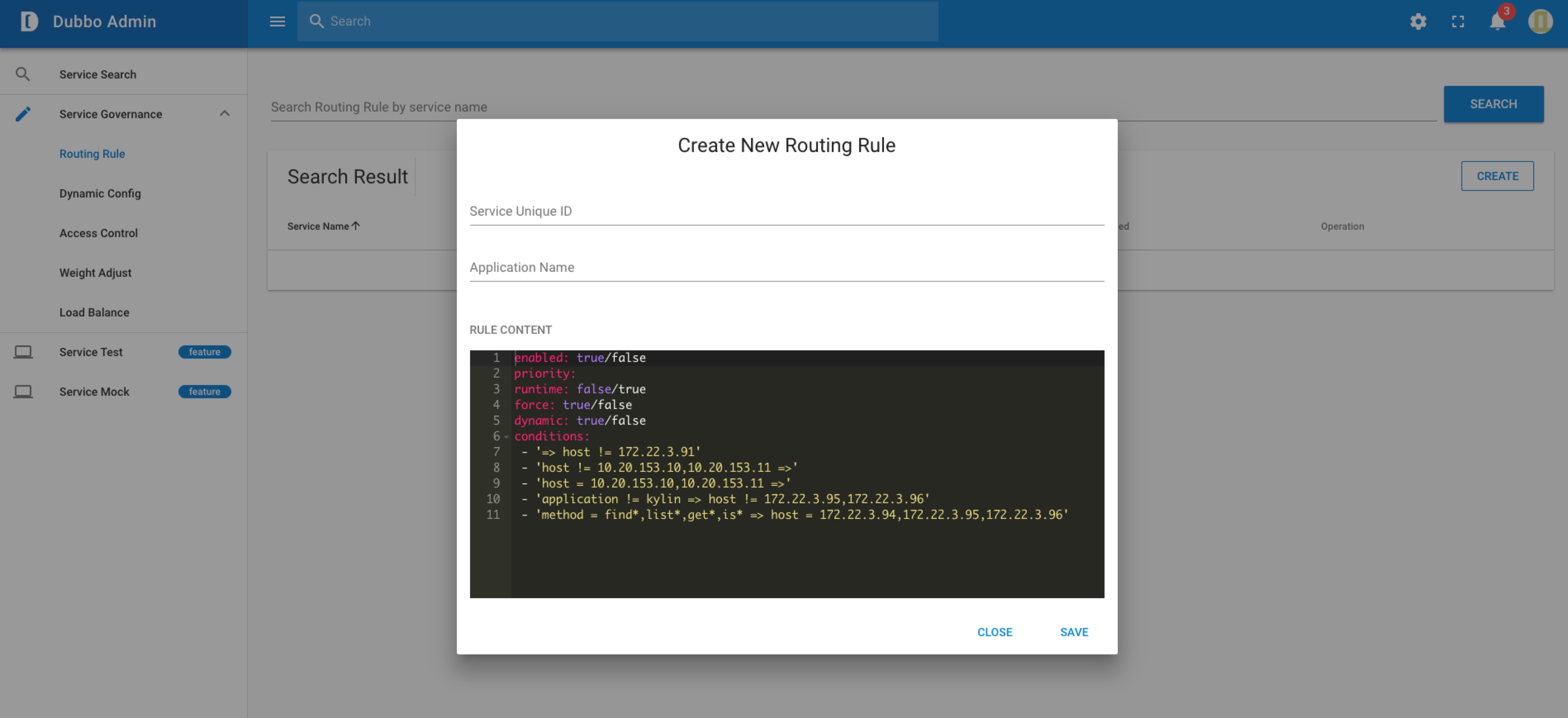The width and height of the screenshot is (1568, 718).
Task: Toggle the hamburger navigation menu icon
Action: point(277,21)
